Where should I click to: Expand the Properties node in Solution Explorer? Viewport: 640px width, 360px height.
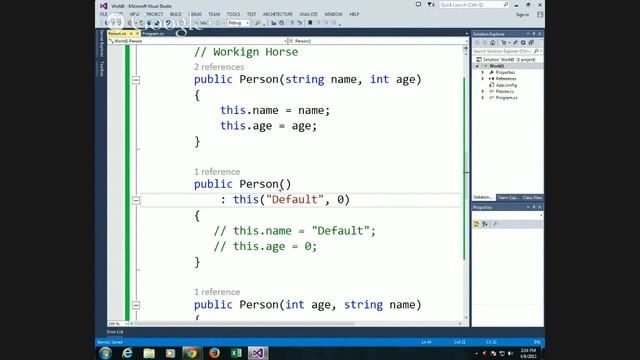pyautogui.click(x=483, y=72)
